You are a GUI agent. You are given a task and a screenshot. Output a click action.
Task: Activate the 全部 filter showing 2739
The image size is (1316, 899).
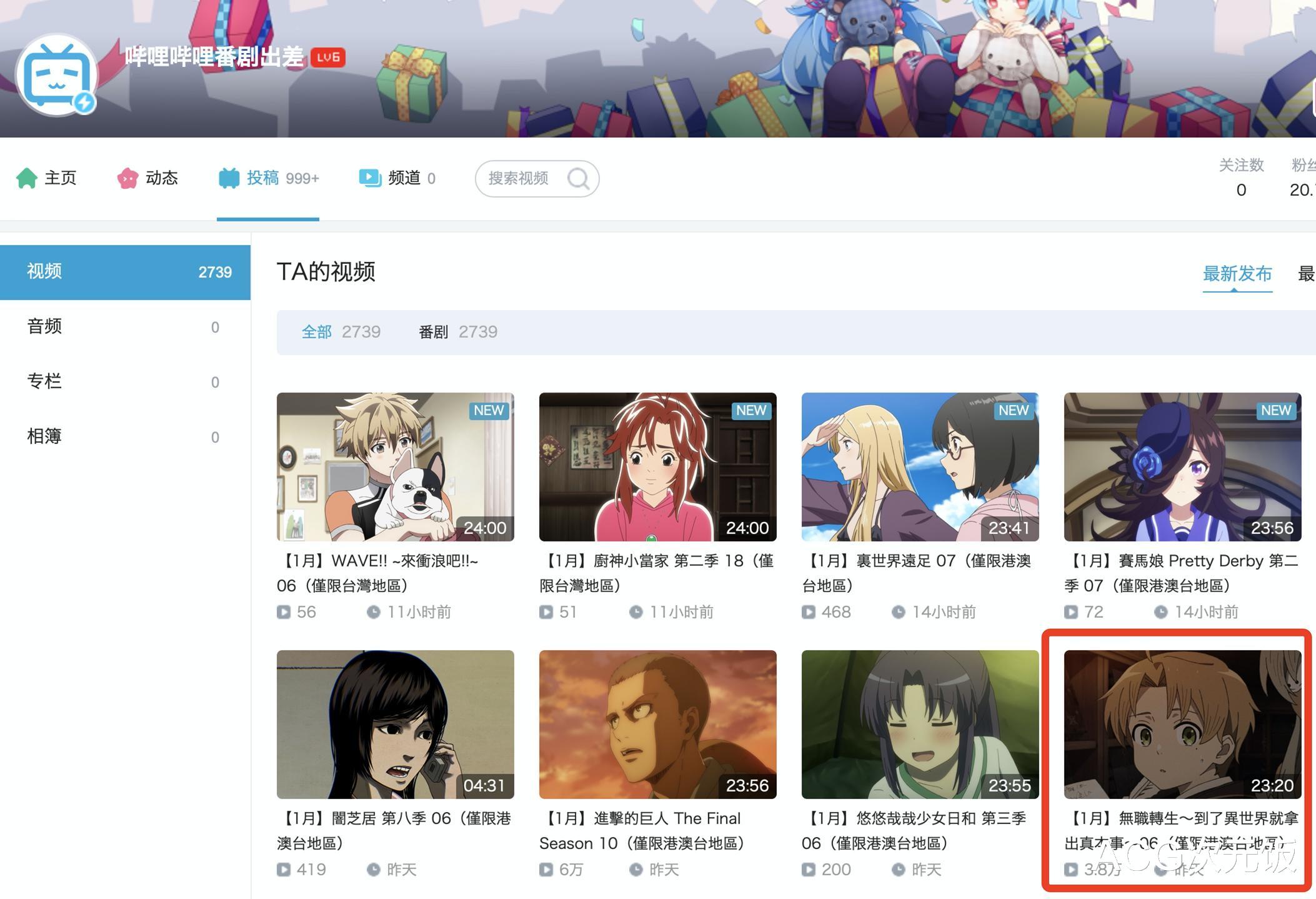pyautogui.click(x=316, y=332)
